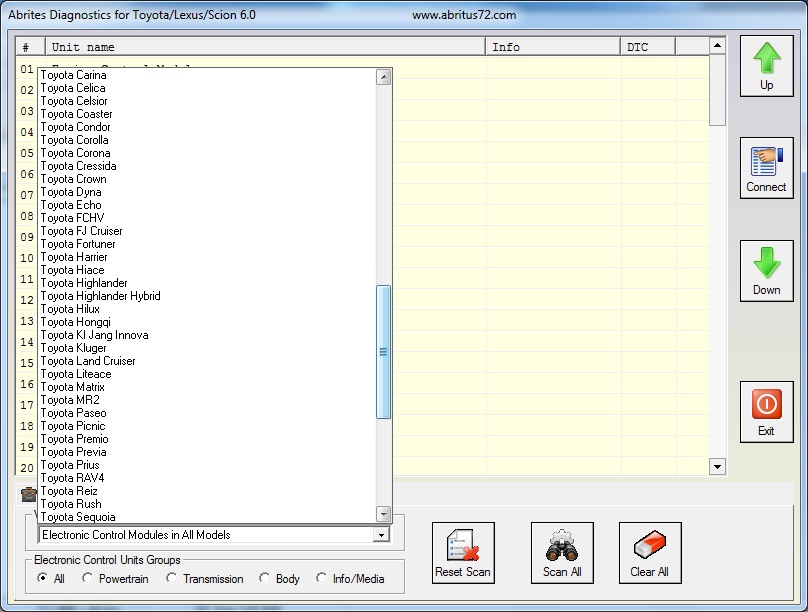The height and width of the screenshot is (612, 808).
Task: Click the Unit name column header
Action: pyautogui.click(x=265, y=47)
